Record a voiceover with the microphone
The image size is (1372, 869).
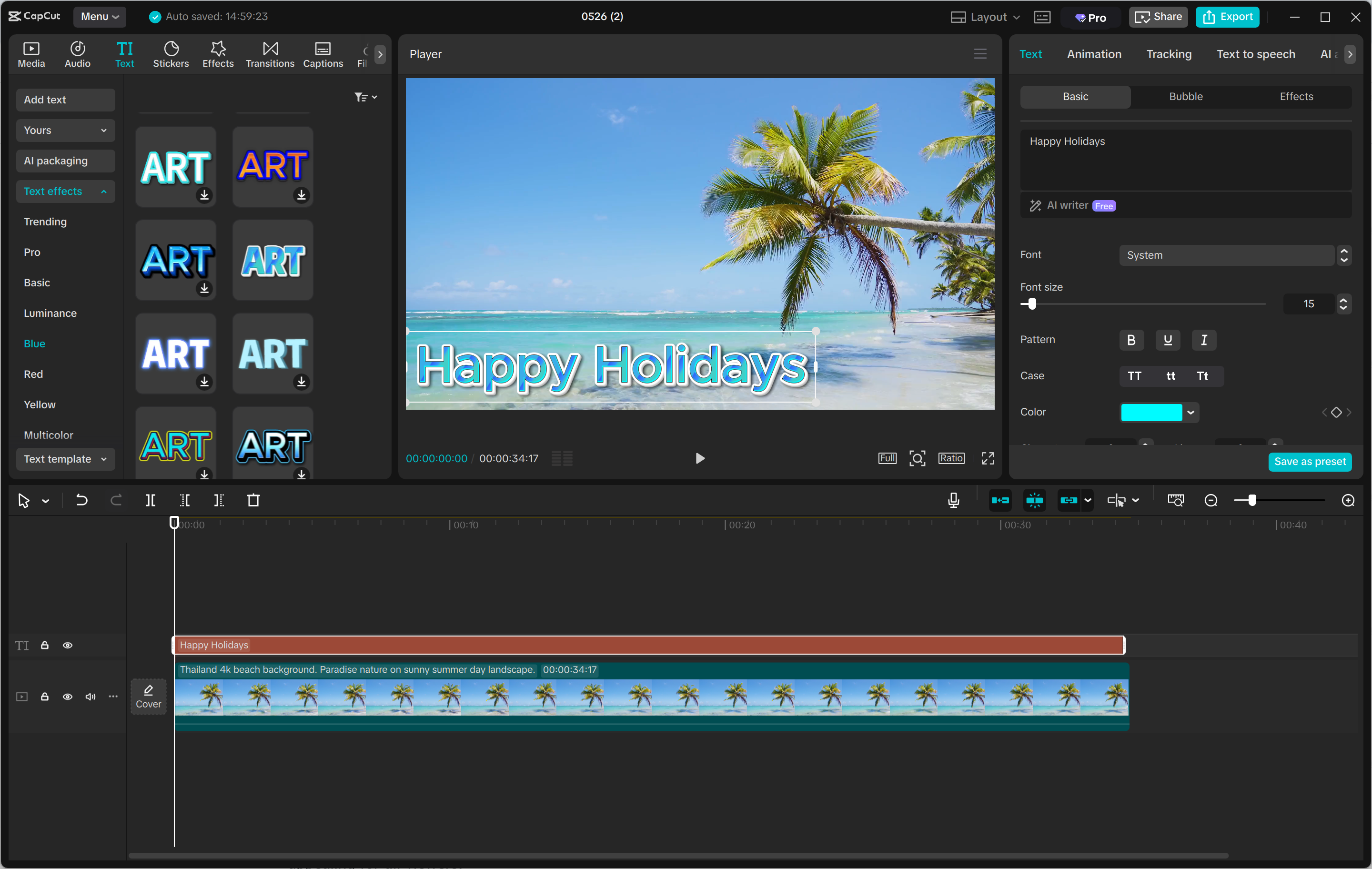pyautogui.click(x=953, y=500)
